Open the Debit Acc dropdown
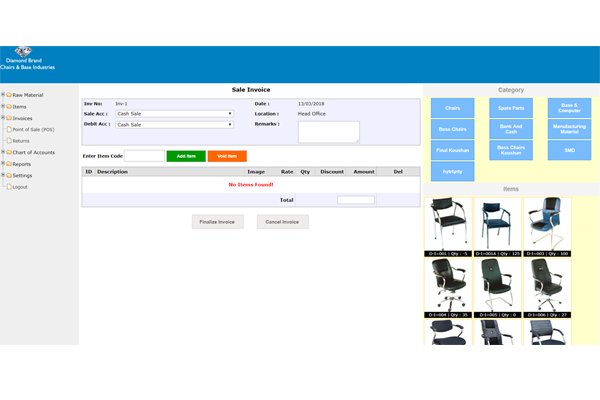Viewport: 600px width, 400px height. click(174, 125)
